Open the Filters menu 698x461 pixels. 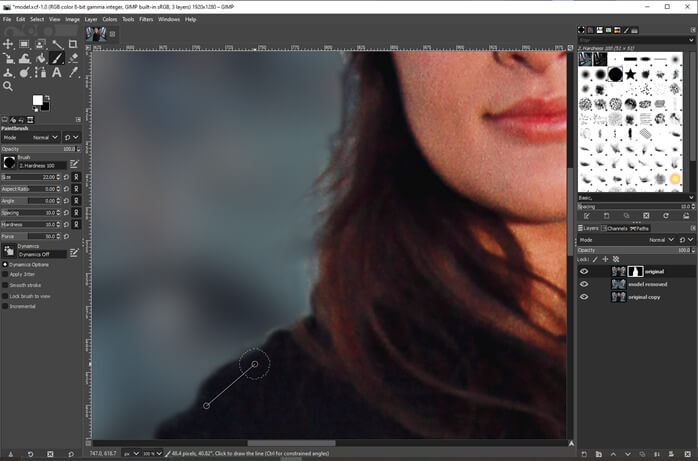(x=146, y=19)
